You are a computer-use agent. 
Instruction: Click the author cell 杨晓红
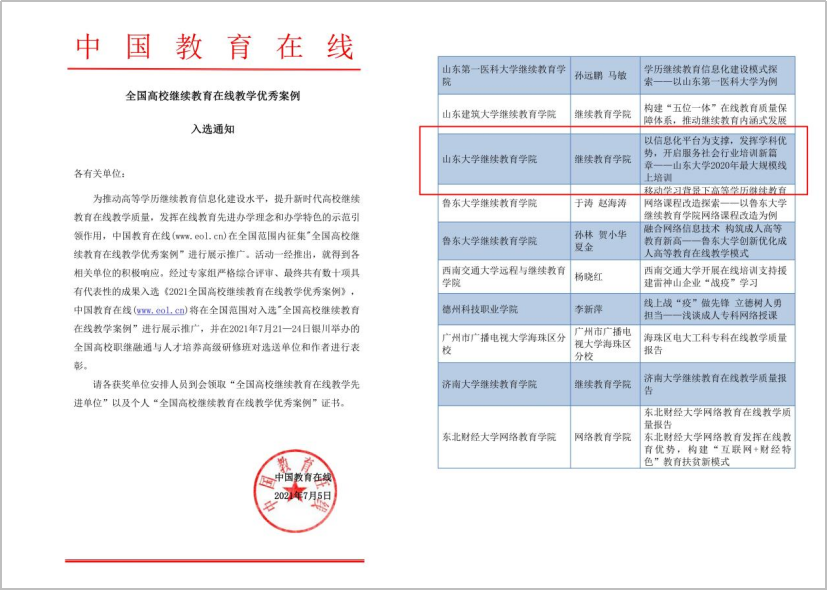pyautogui.click(x=605, y=276)
